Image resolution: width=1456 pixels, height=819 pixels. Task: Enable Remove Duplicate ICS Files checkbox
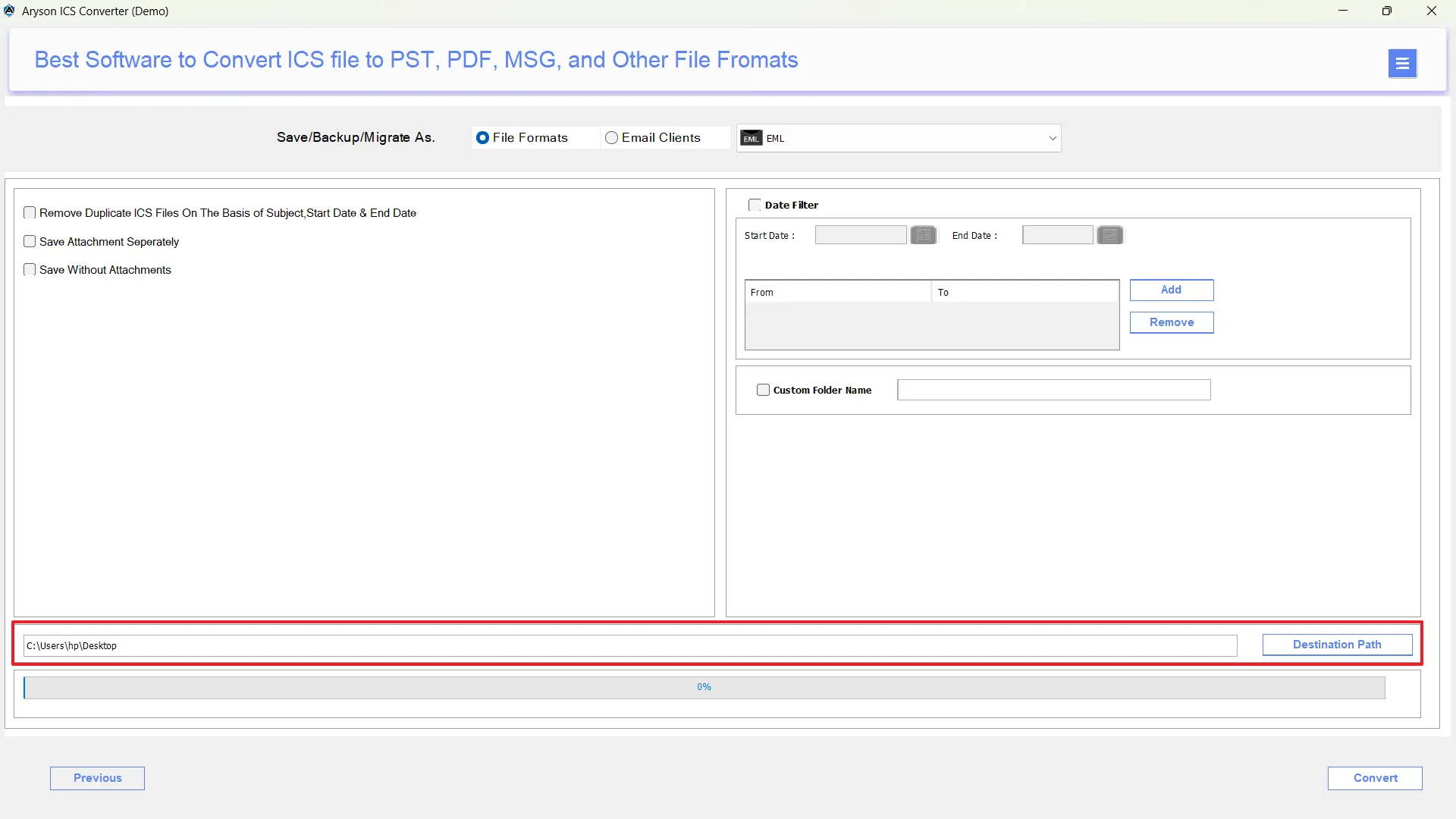tap(30, 213)
